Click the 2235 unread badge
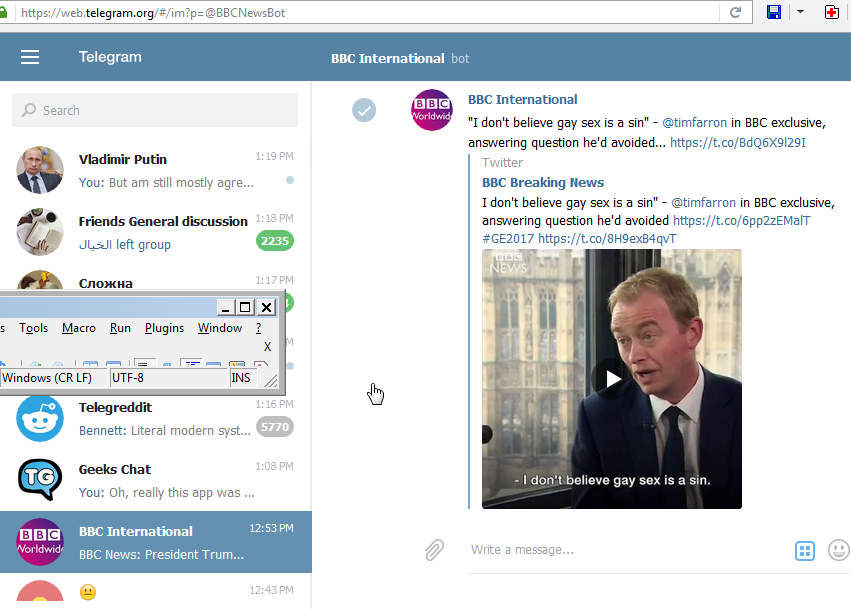This screenshot has height=609, width=851. [275, 241]
